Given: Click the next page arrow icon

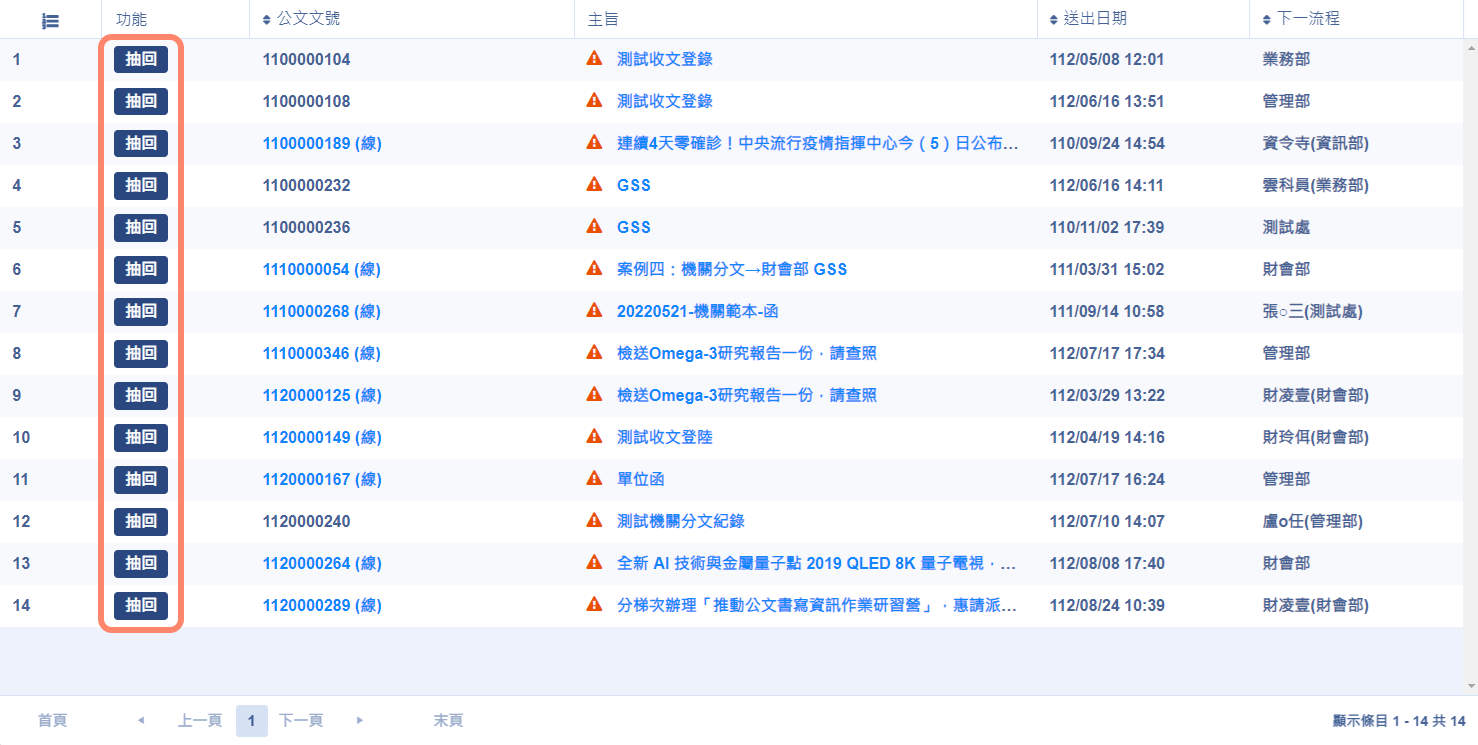Looking at the screenshot, I should tap(360, 720).
